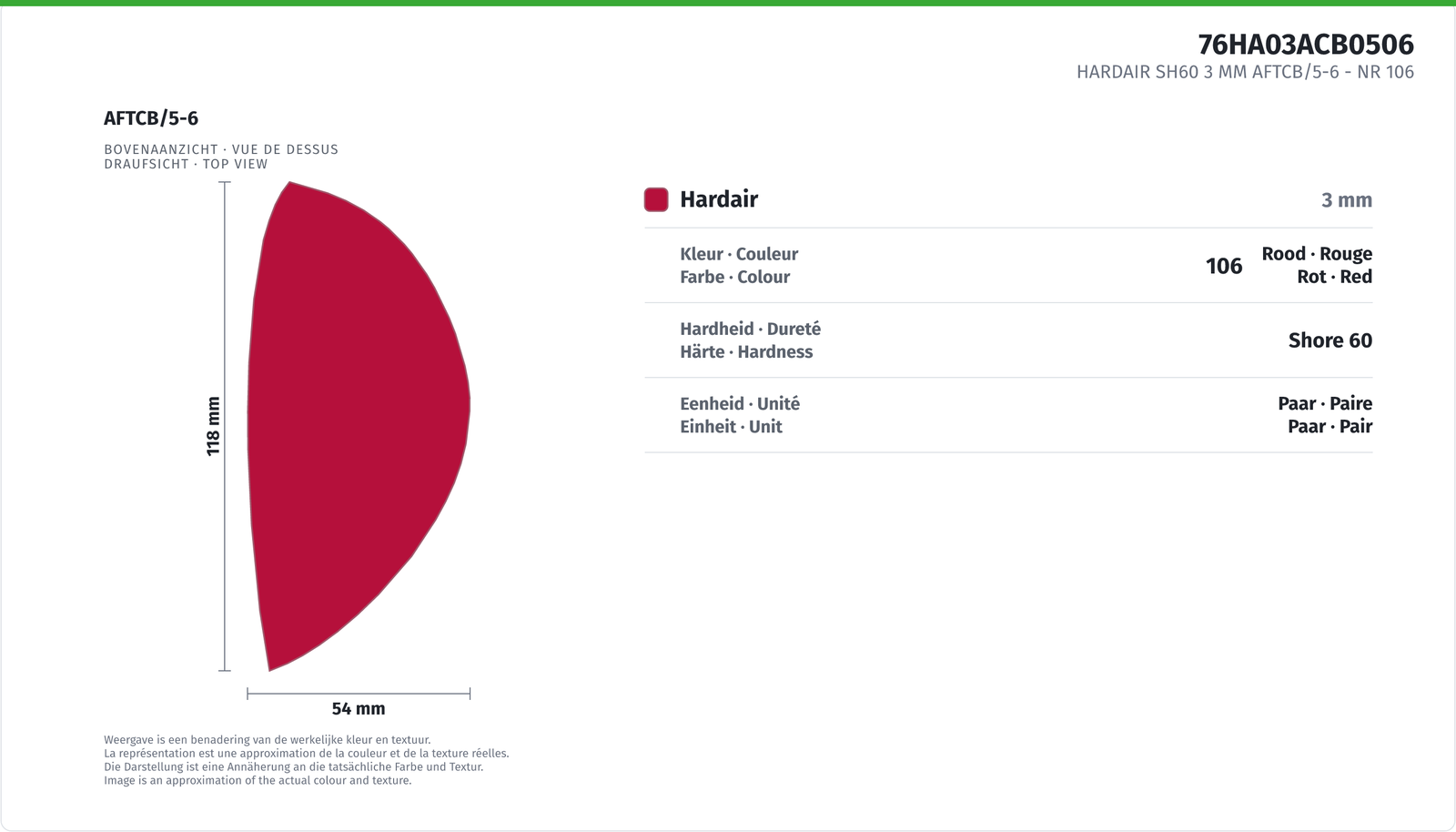Click the 3 mm thickness value
The image size is (1456, 832).
click(x=1347, y=200)
